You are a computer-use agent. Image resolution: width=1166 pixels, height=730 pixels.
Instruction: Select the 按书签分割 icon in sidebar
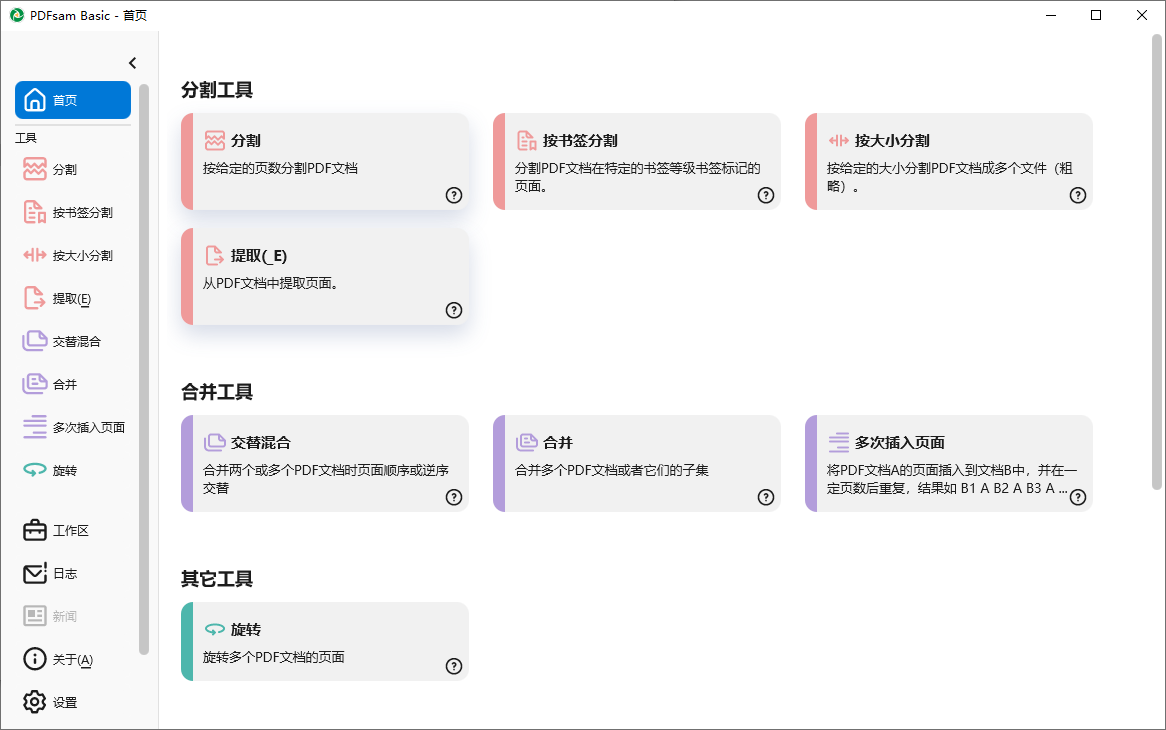(x=34, y=213)
